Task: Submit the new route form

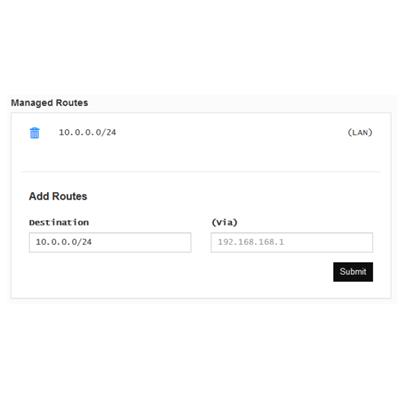Action: [353, 272]
